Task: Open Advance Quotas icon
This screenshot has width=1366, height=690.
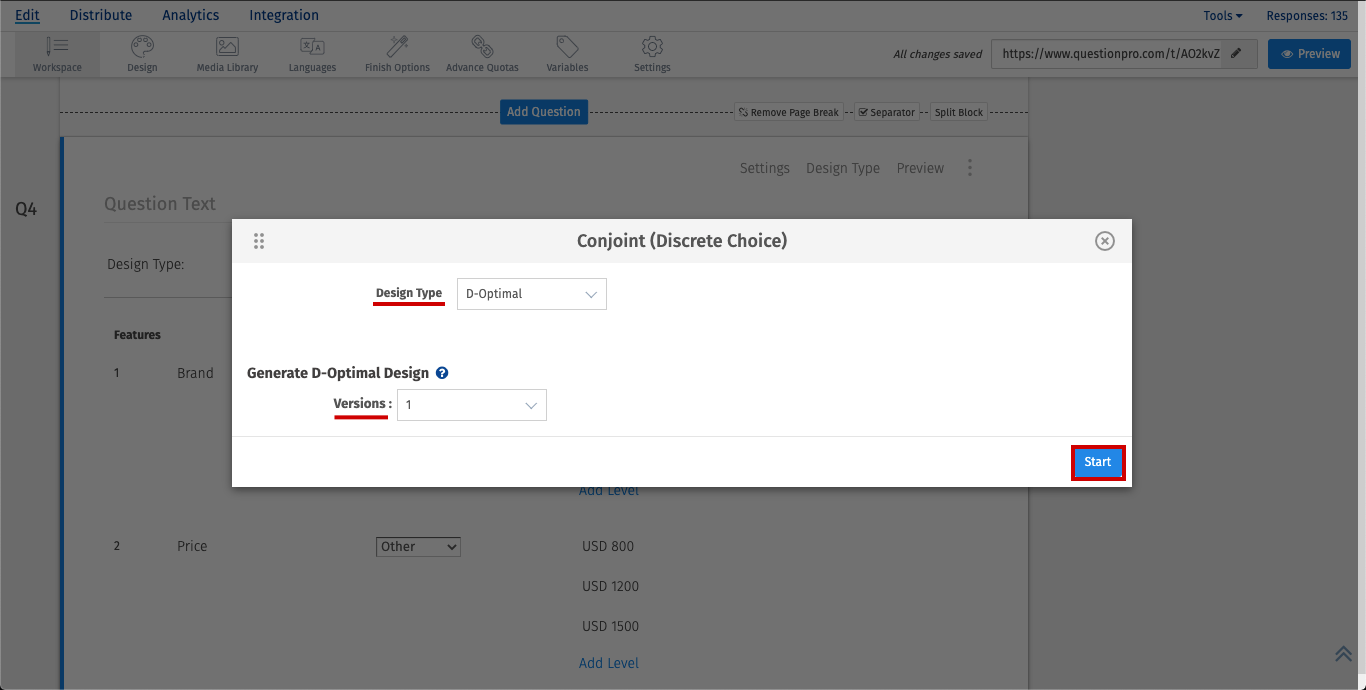Action: tap(482, 47)
